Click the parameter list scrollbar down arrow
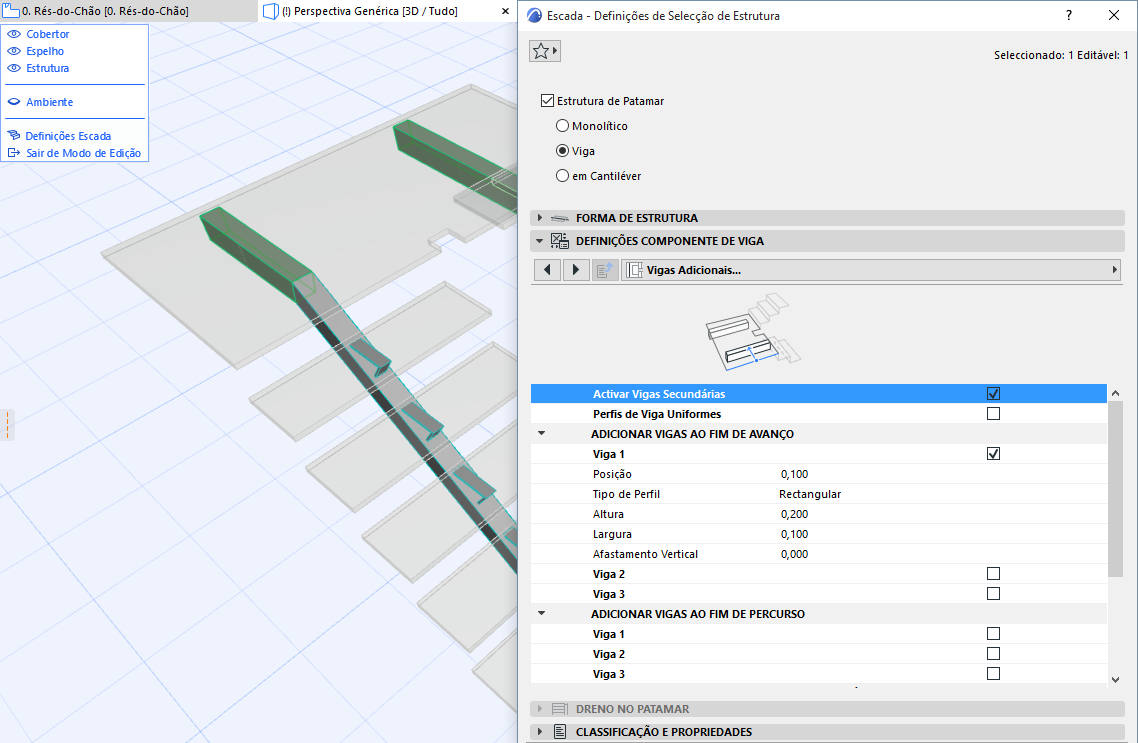Image resolution: width=1138 pixels, height=743 pixels. (x=1116, y=679)
